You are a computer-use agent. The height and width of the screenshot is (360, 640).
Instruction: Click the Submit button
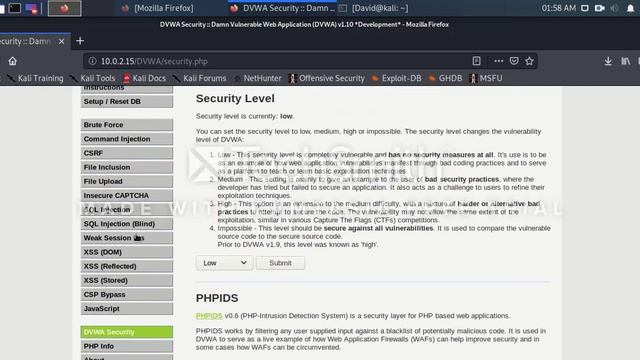pyautogui.click(x=280, y=263)
